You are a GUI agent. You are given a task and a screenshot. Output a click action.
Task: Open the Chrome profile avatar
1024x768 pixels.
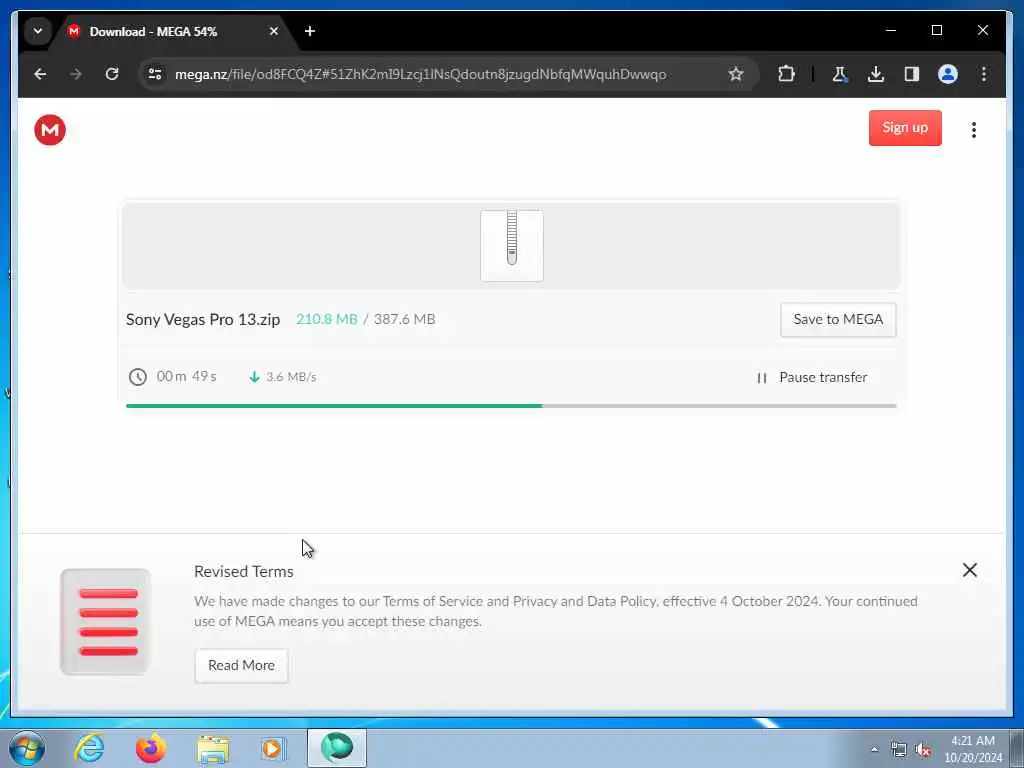coord(948,74)
